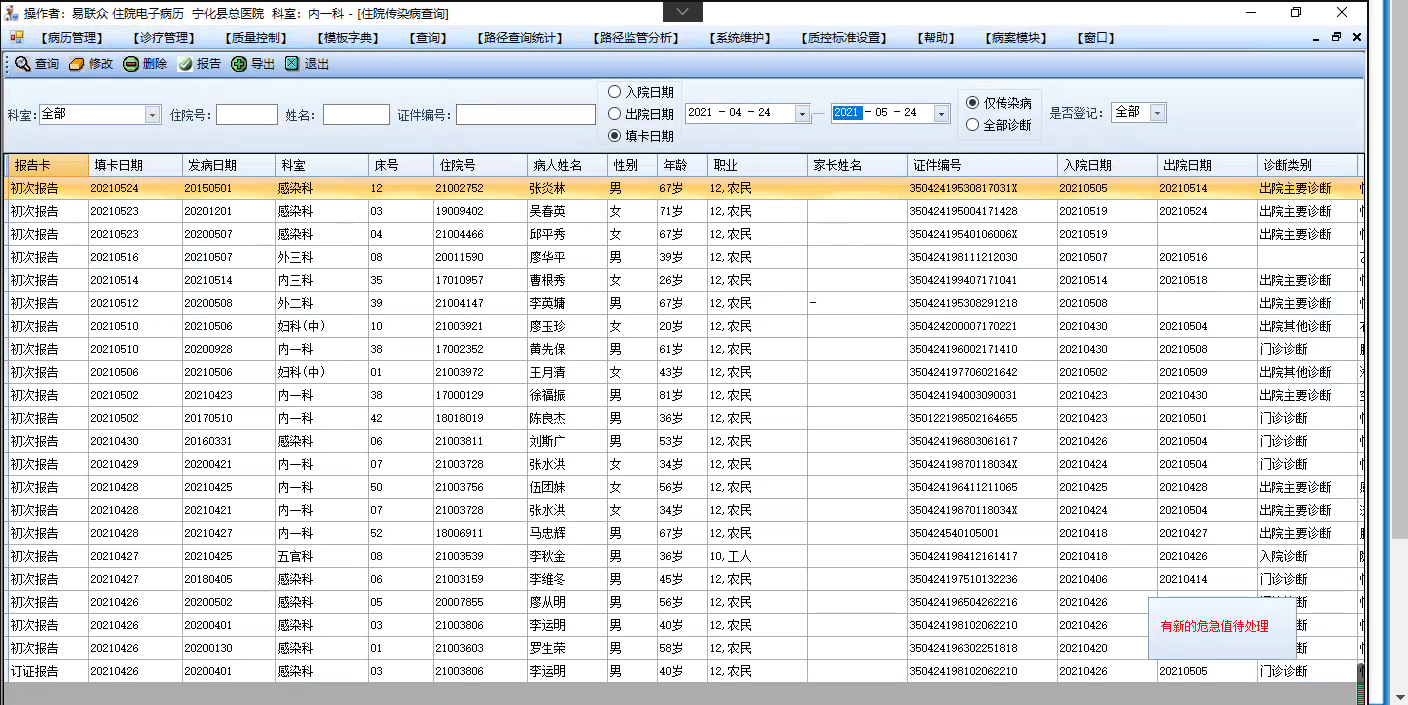Click the app icon left of 病历管理 menu

coord(17,37)
